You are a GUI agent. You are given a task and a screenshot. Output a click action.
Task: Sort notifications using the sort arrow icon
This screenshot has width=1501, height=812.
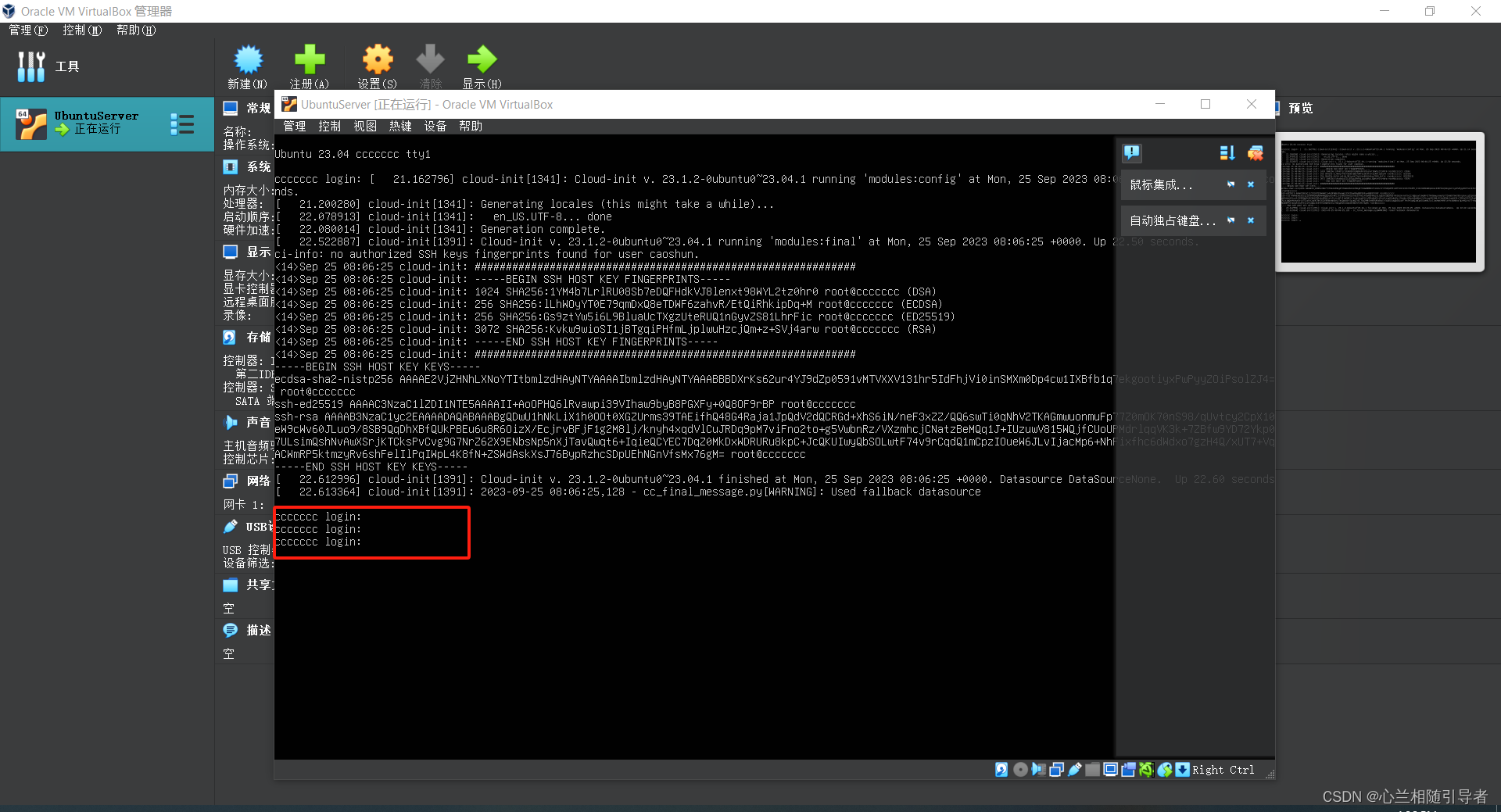pyautogui.click(x=1228, y=153)
